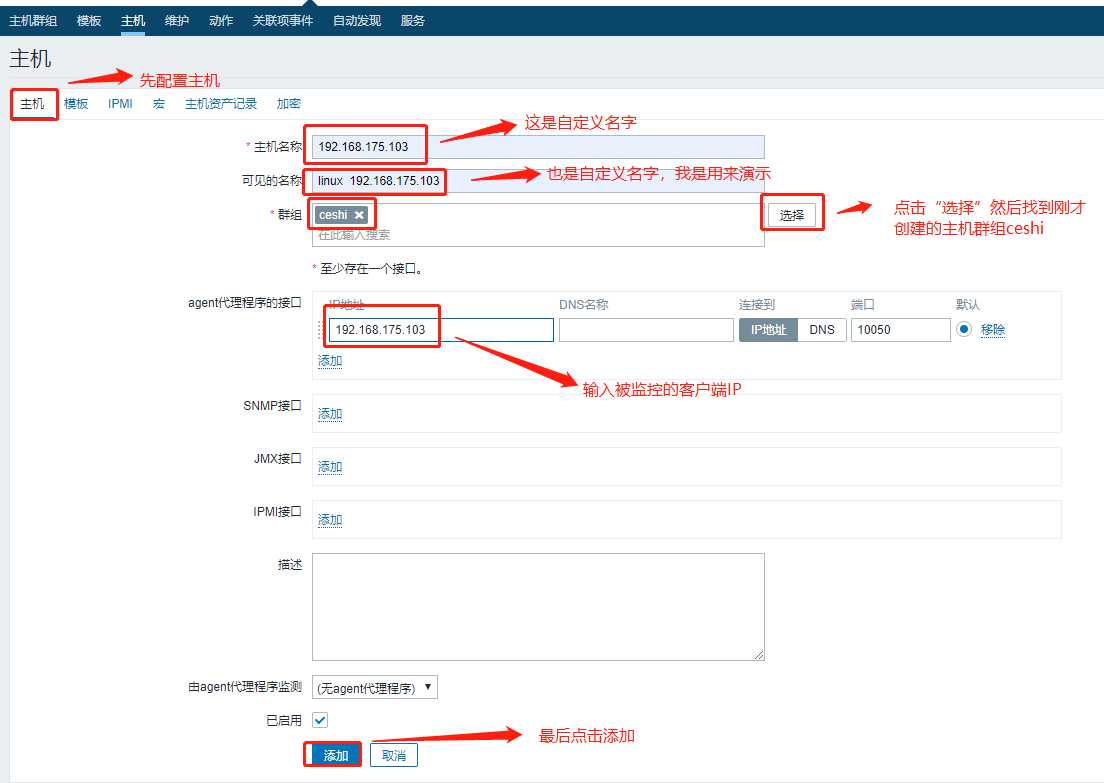Open the 维护 navigation item
The height and width of the screenshot is (783, 1104).
click(x=177, y=20)
